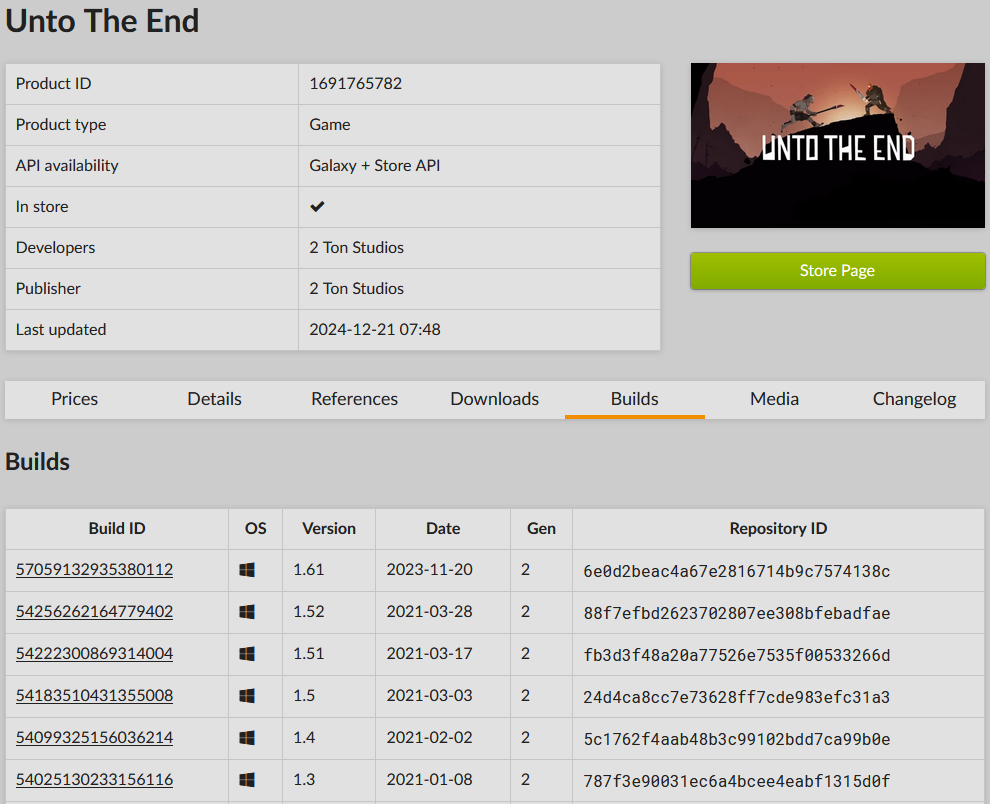Open the Prices tab
Image resolution: width=990 pixels, height=804 pixels.
click(75, 399)
